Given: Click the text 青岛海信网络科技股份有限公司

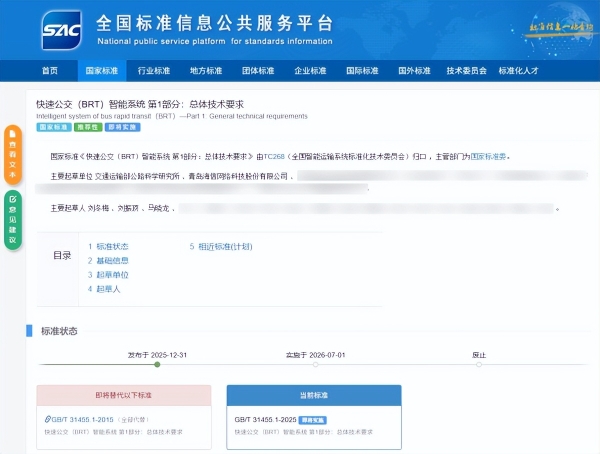Looking at the screenshot, I should (x=238, y=176).
